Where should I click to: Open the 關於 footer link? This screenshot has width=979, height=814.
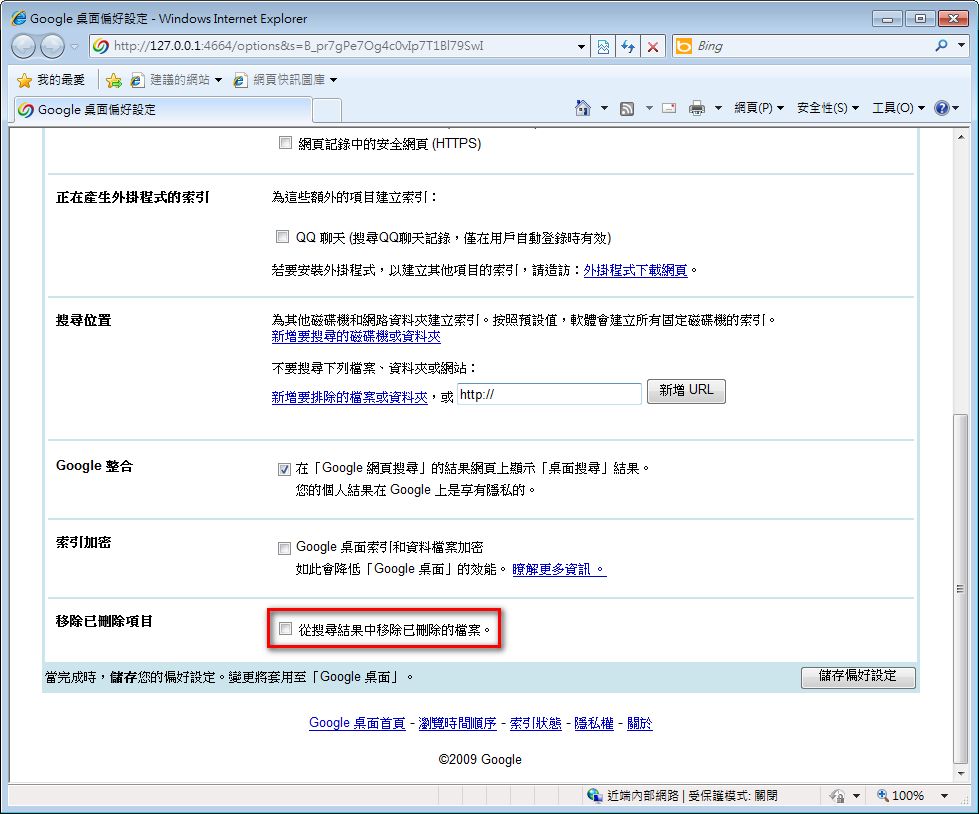pos(639,723)
